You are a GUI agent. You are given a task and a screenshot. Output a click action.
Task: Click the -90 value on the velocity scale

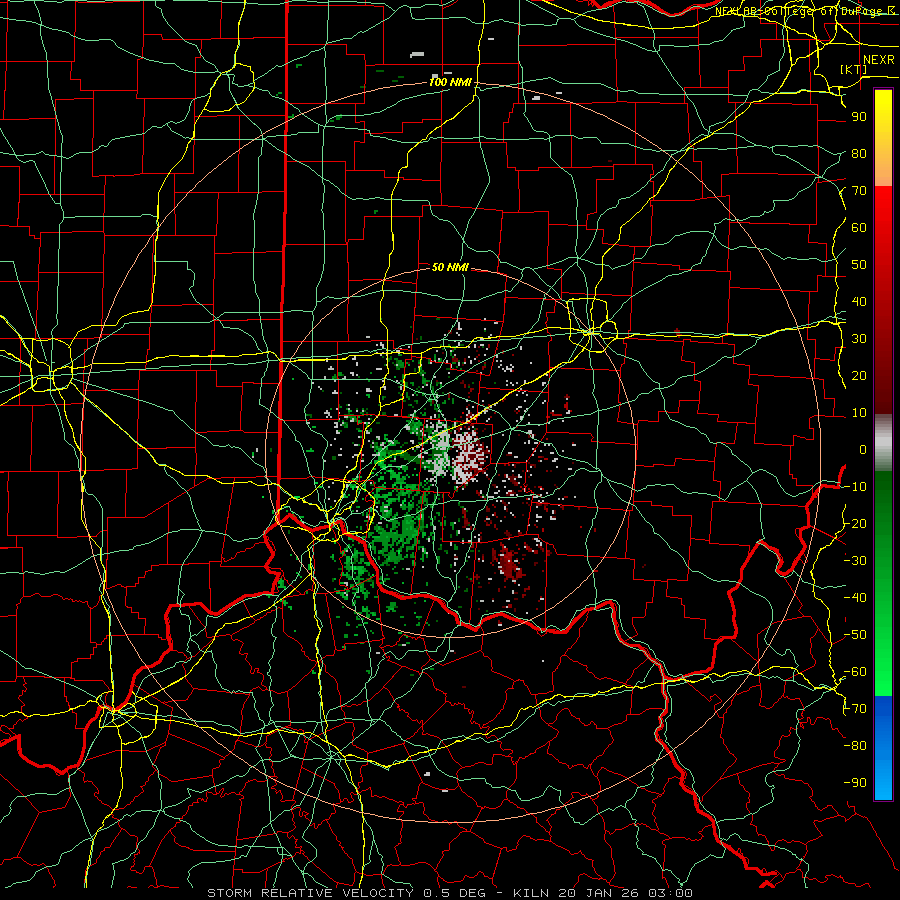pos(855,783)
